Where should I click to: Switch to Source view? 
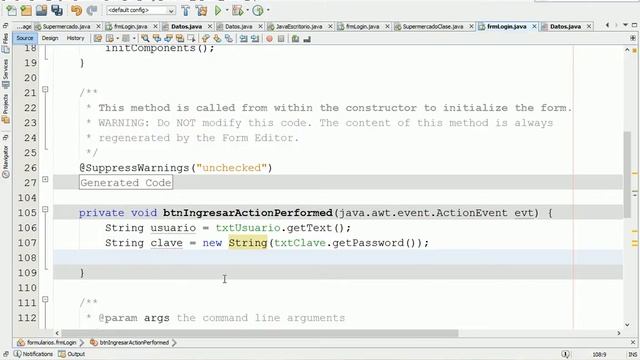25,38
